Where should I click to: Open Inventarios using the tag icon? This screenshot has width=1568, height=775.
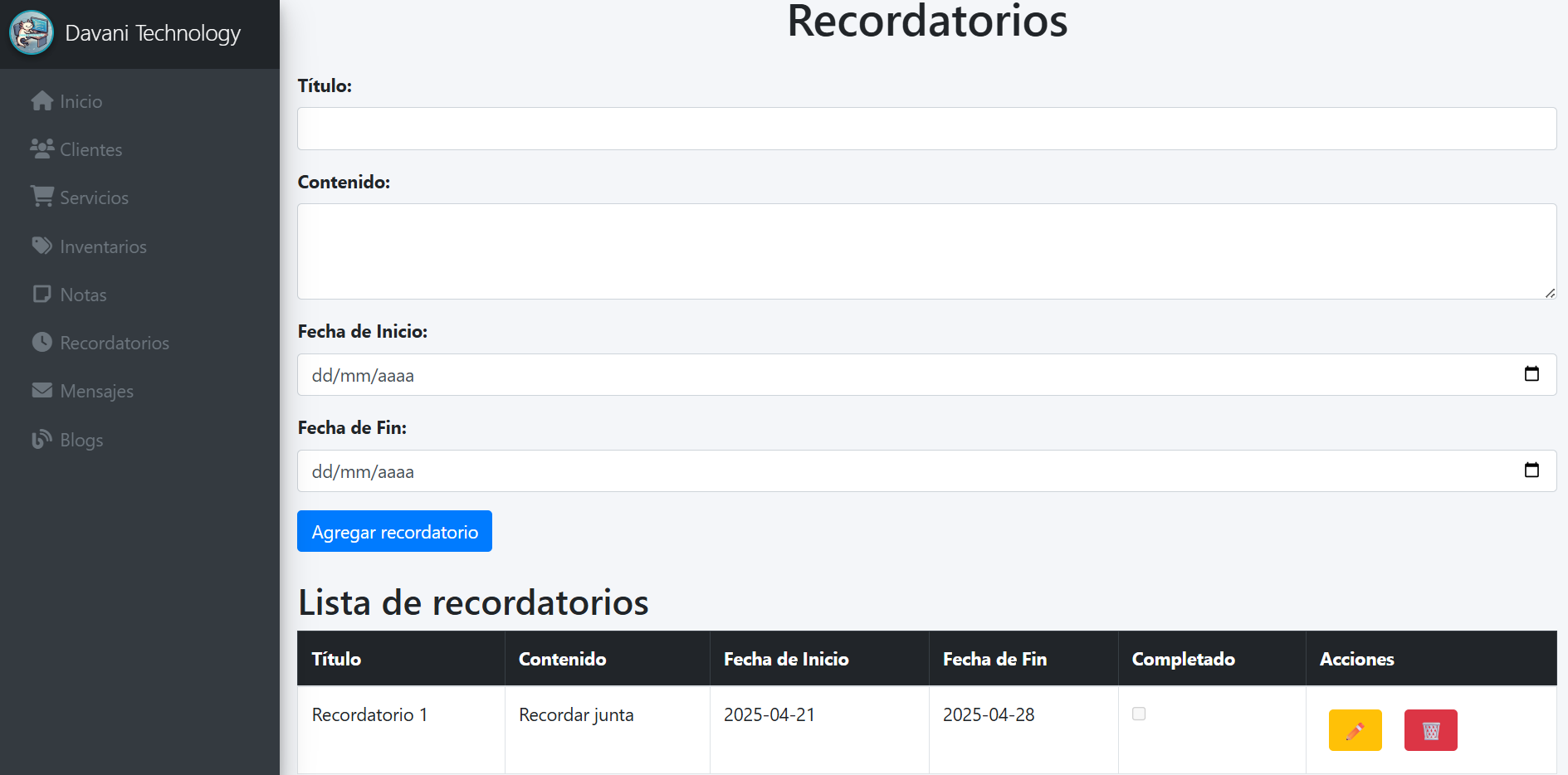coord(42,246)
